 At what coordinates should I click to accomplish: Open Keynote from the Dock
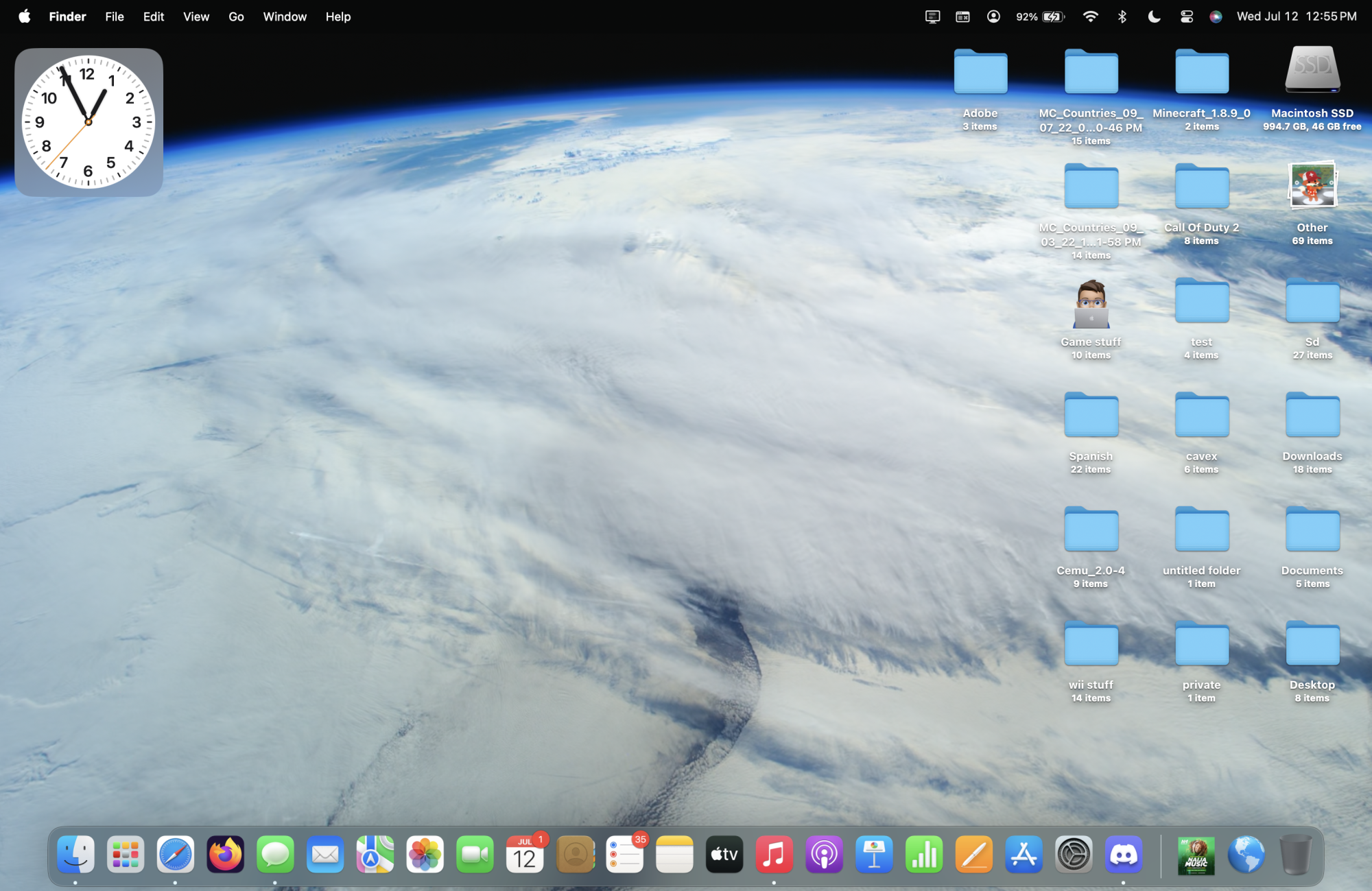(x=874, y=855)
